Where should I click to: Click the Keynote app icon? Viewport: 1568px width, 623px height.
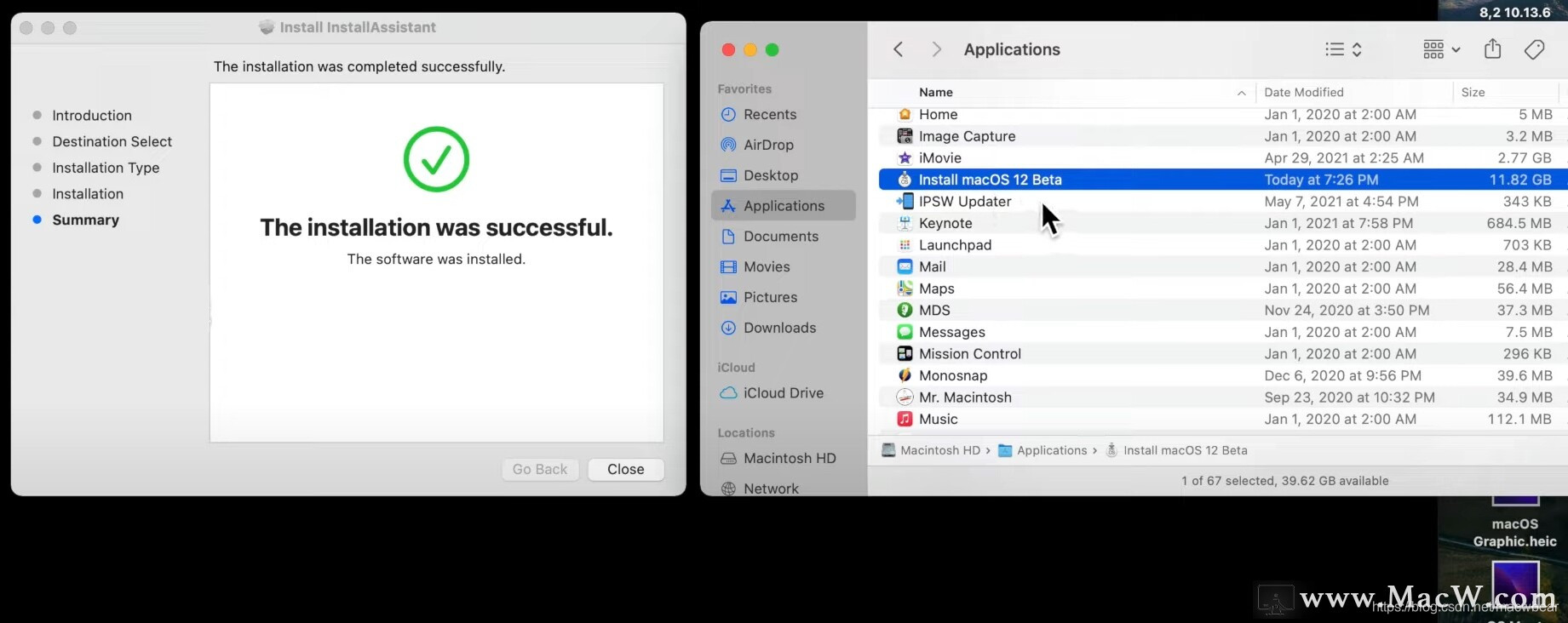(x=905, y=223)
